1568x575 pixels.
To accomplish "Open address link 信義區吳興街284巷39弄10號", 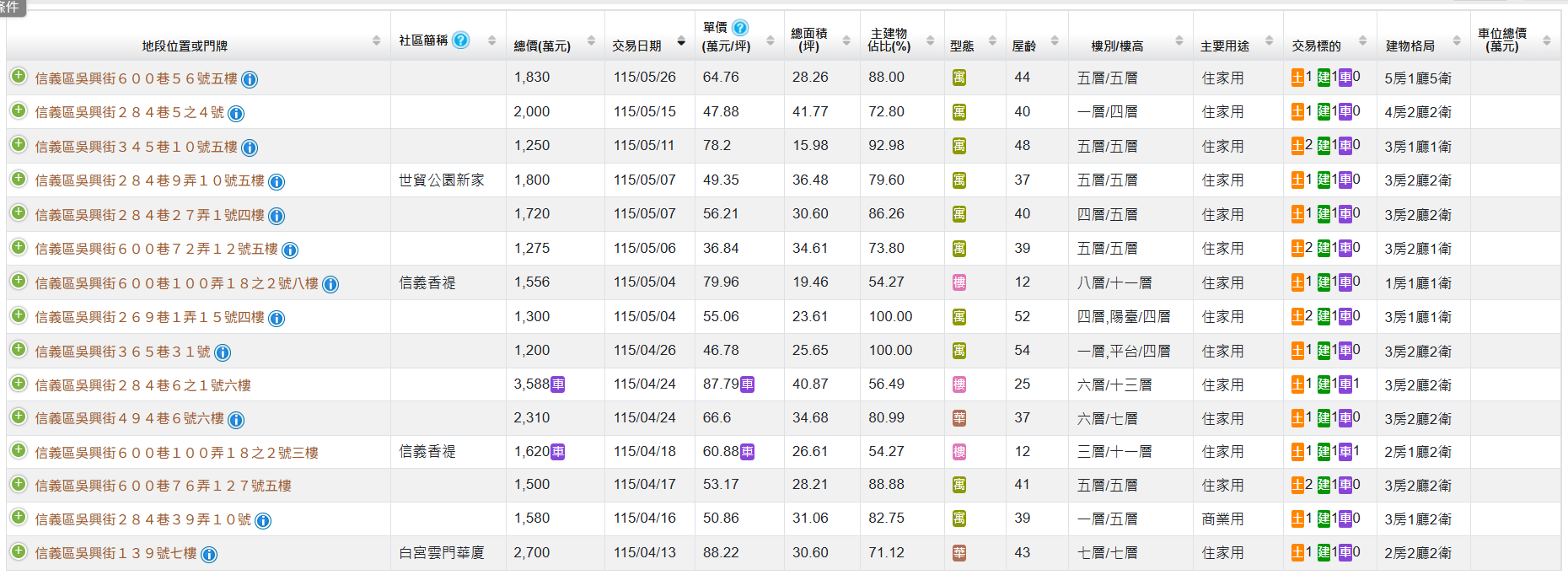I will click(142, 519).
